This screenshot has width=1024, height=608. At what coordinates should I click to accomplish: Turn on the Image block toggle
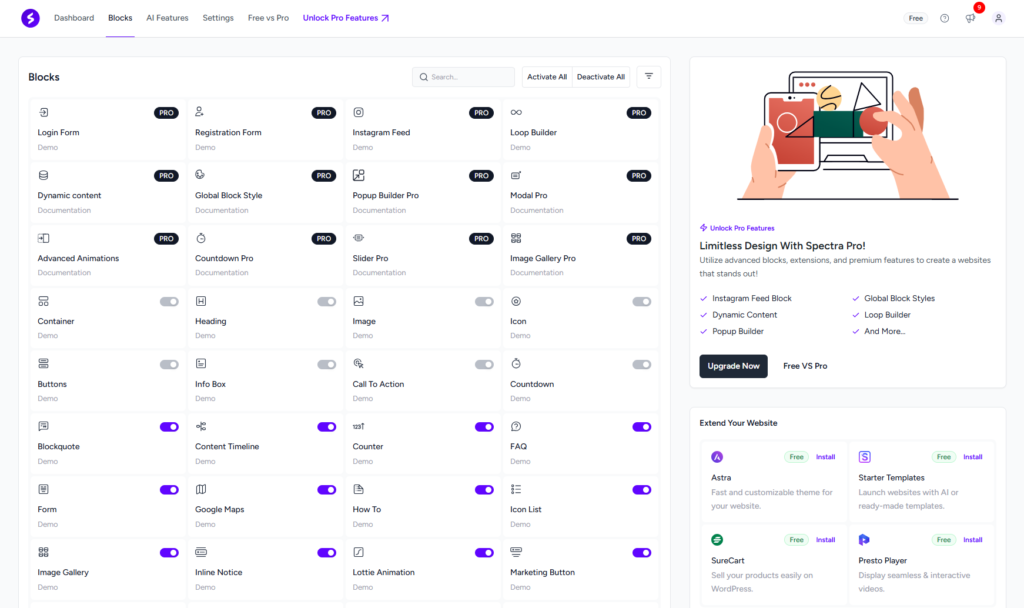pyautogui.click(x=484, y=302)
